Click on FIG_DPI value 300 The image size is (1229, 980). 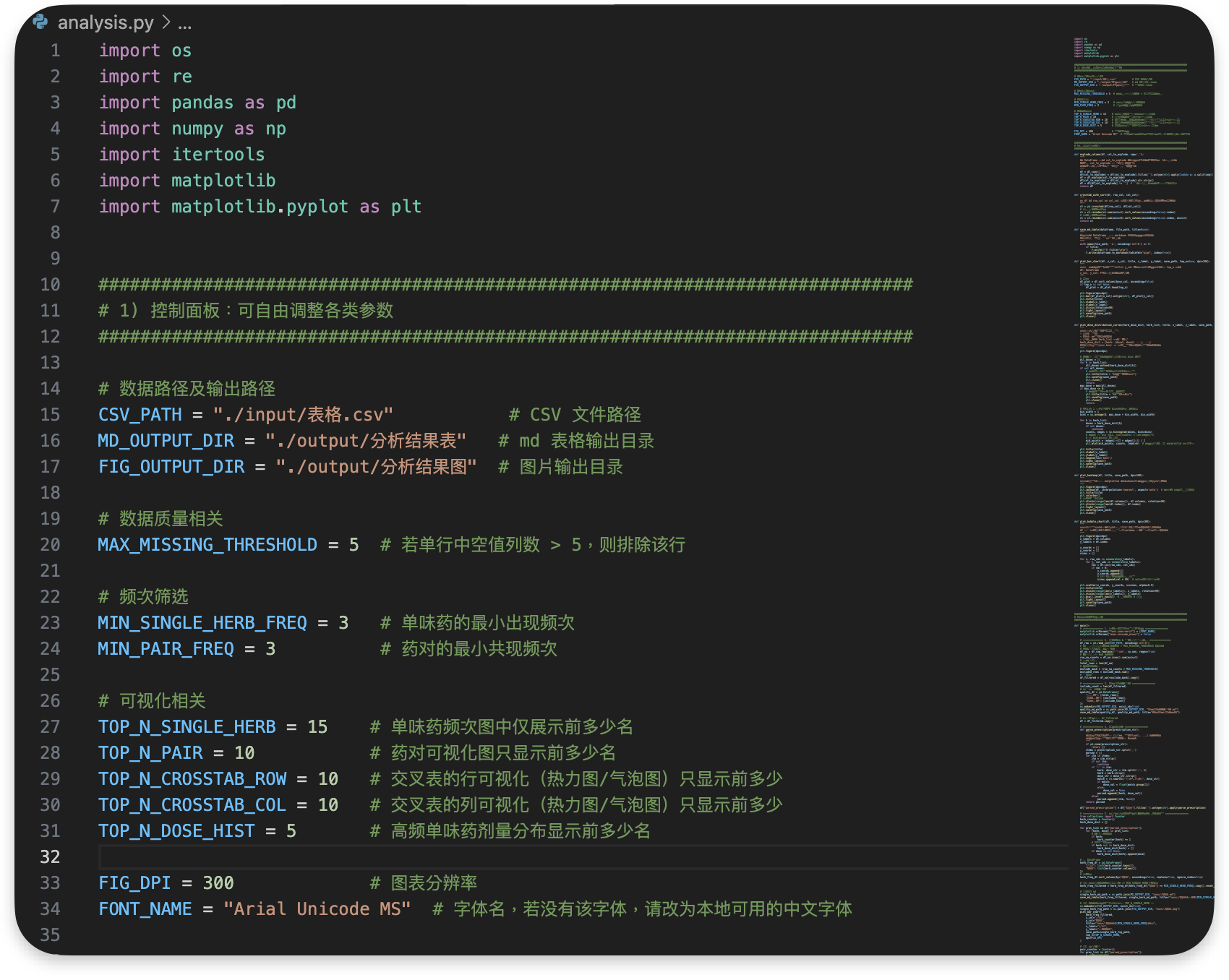218,883
